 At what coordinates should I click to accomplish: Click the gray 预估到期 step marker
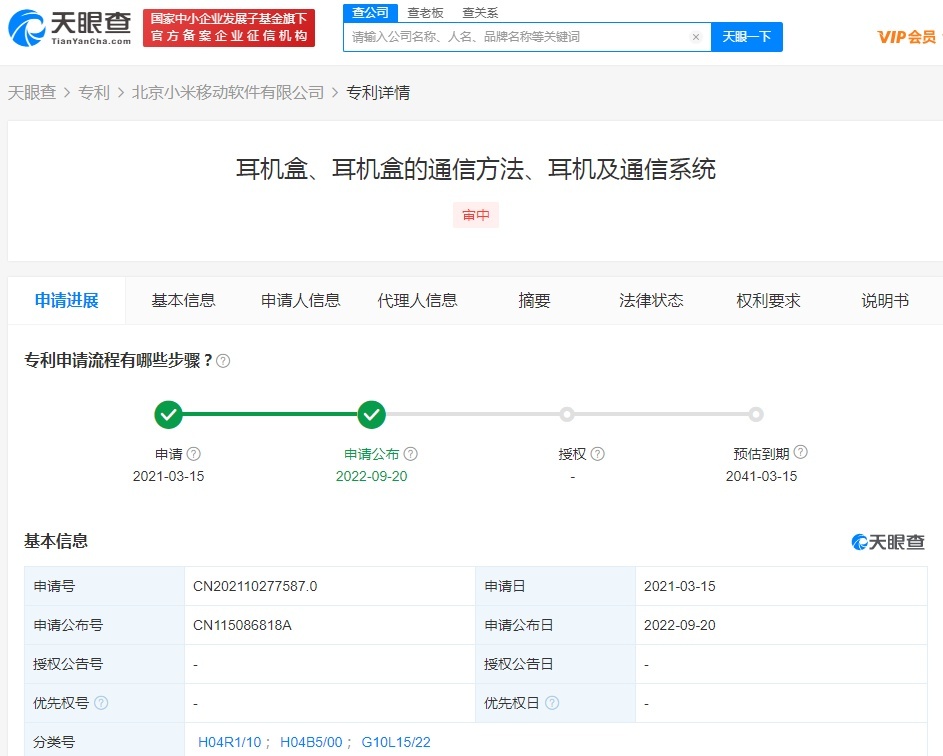756,414
